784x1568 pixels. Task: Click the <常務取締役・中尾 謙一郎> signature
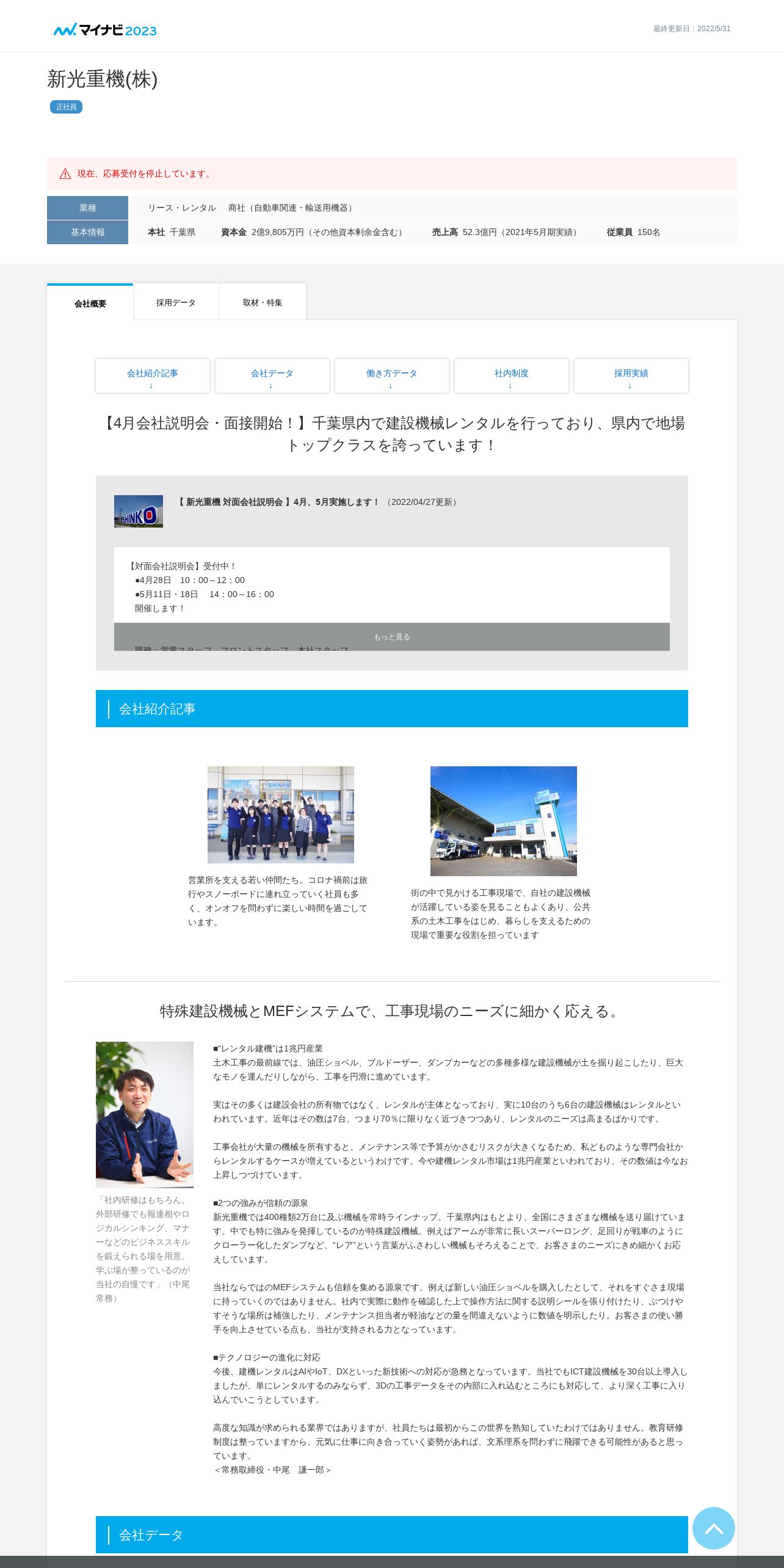click(x=272, y=1470)
